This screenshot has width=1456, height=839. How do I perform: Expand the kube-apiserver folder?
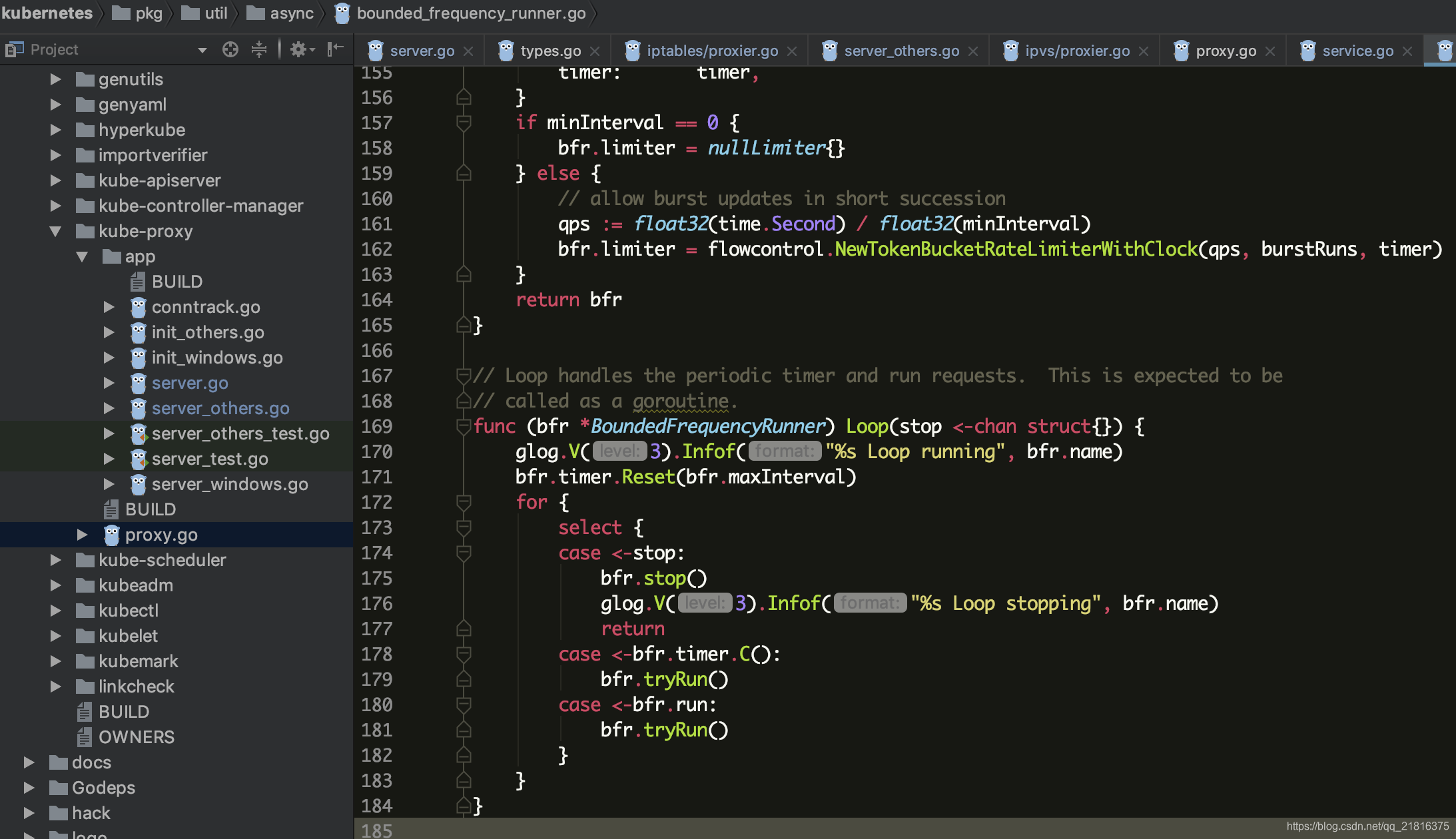click(56, 180)
